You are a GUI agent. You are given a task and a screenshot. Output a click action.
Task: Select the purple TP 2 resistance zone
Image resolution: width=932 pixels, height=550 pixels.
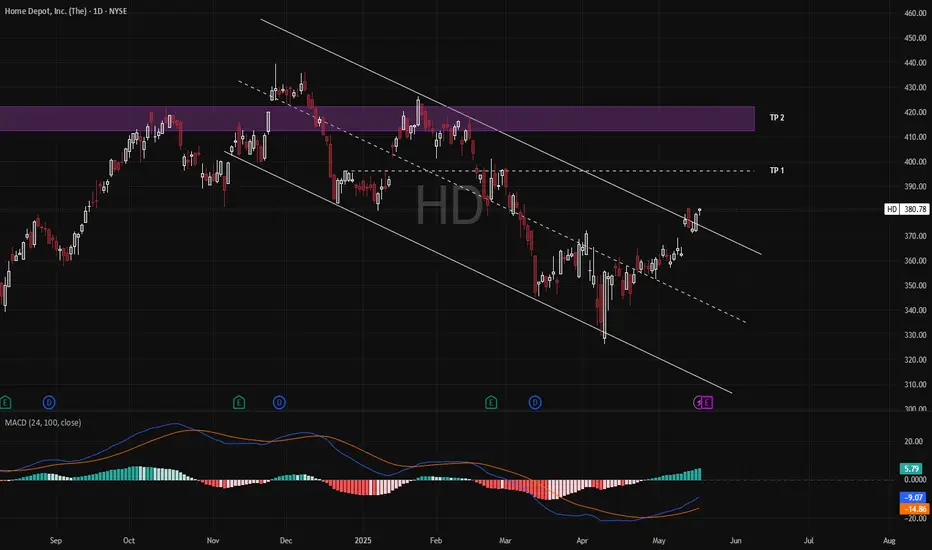tap(377, 118)
